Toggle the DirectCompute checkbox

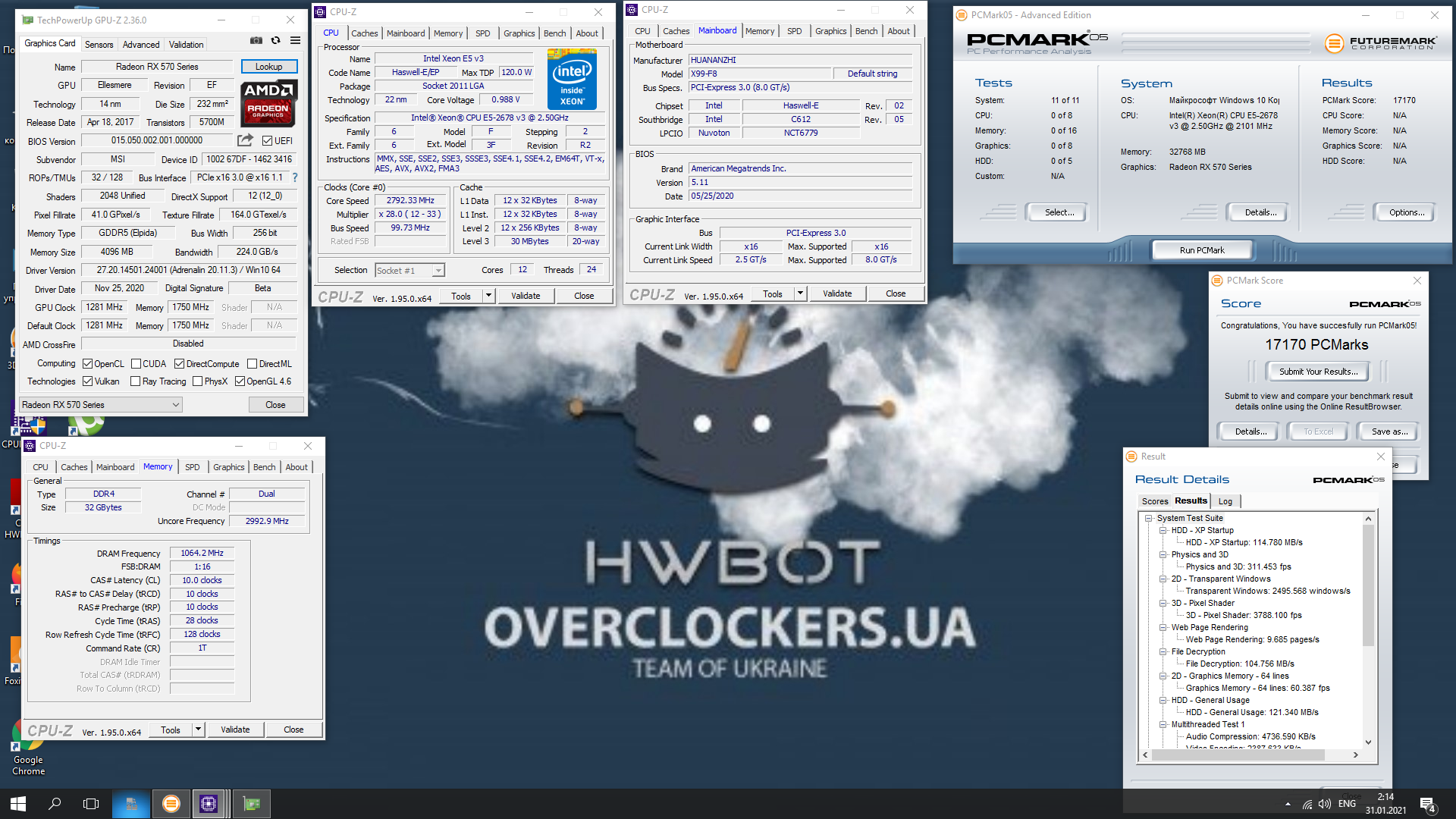tap(180, 364)
